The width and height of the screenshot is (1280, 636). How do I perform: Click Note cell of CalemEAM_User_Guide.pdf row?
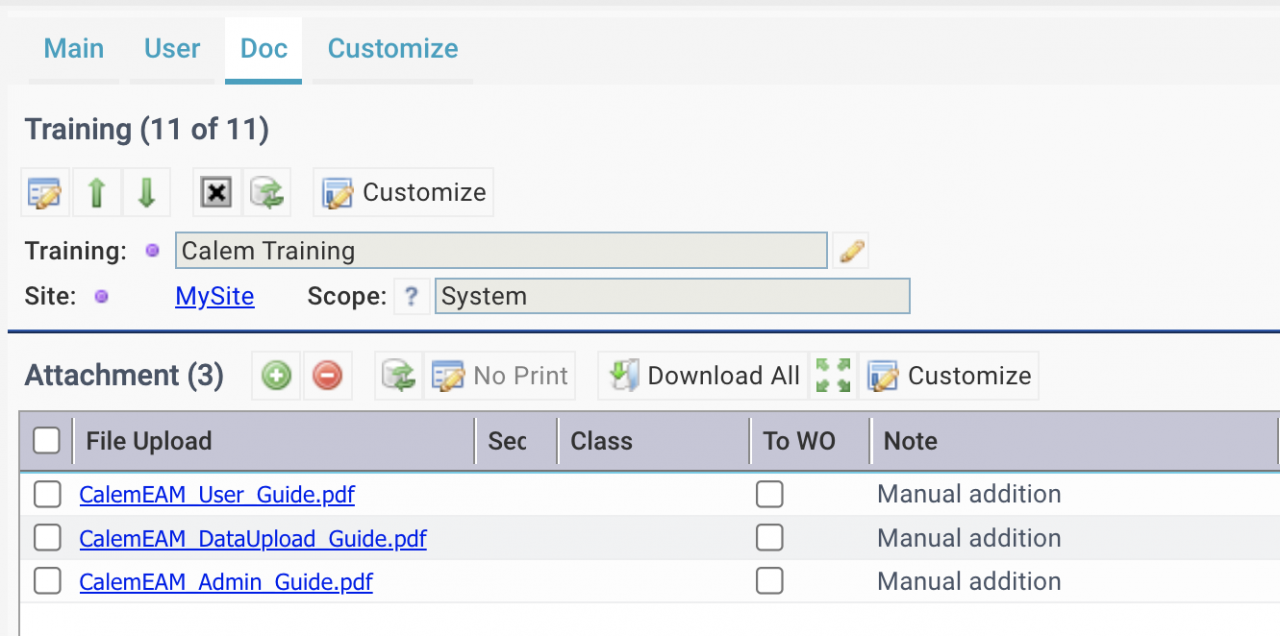[1074, 494]
